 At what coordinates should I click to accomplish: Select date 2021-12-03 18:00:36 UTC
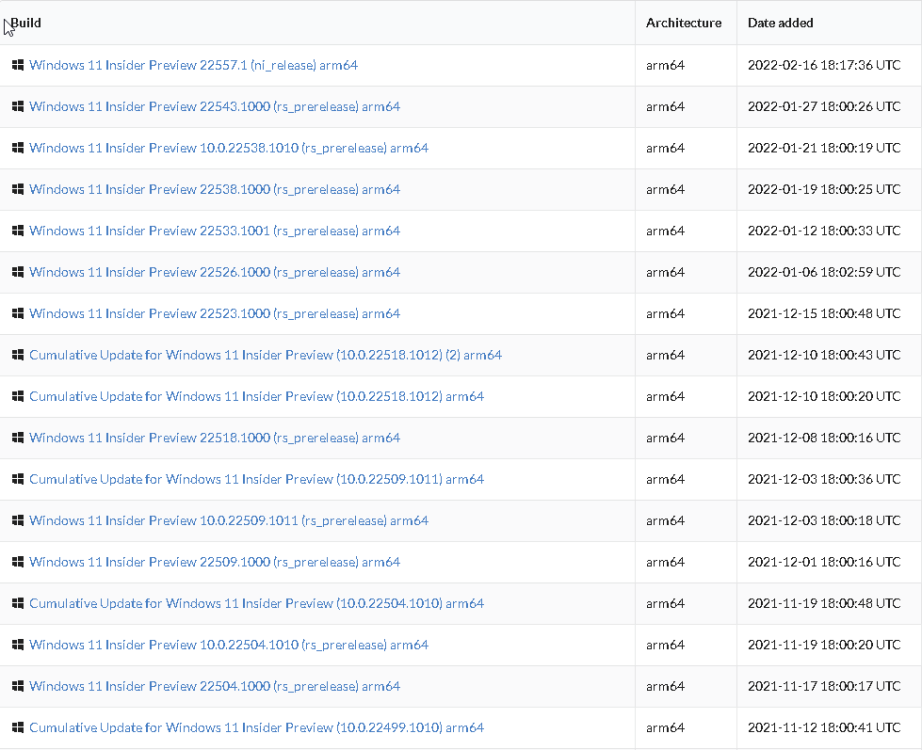(824, 479)
